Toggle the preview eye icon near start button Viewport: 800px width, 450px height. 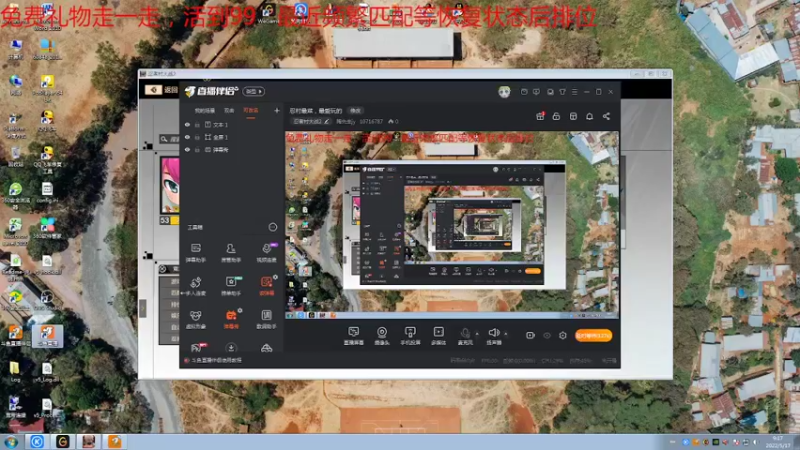(546, 335)
